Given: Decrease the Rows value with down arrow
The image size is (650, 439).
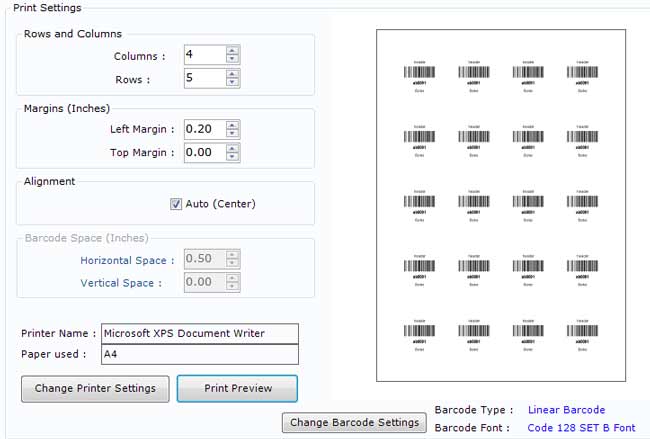Looking at the screenshot, I should 232,82.
